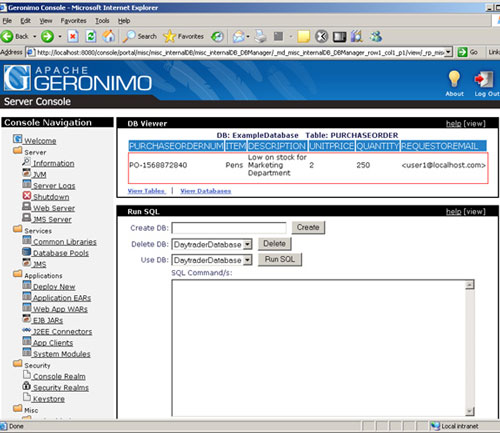
Task: Click the Log Out door icon
Action: click(484, 80)
